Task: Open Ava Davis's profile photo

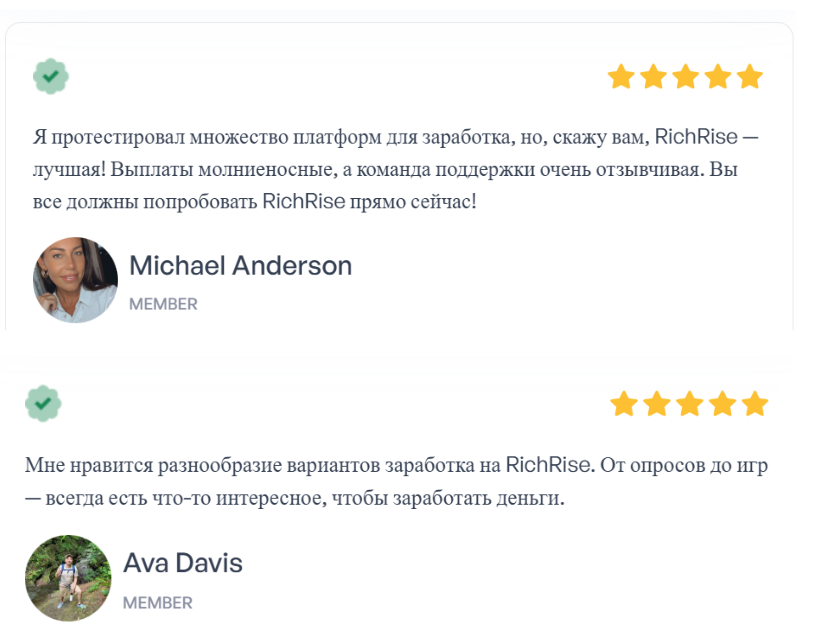Action: (68, 578)
